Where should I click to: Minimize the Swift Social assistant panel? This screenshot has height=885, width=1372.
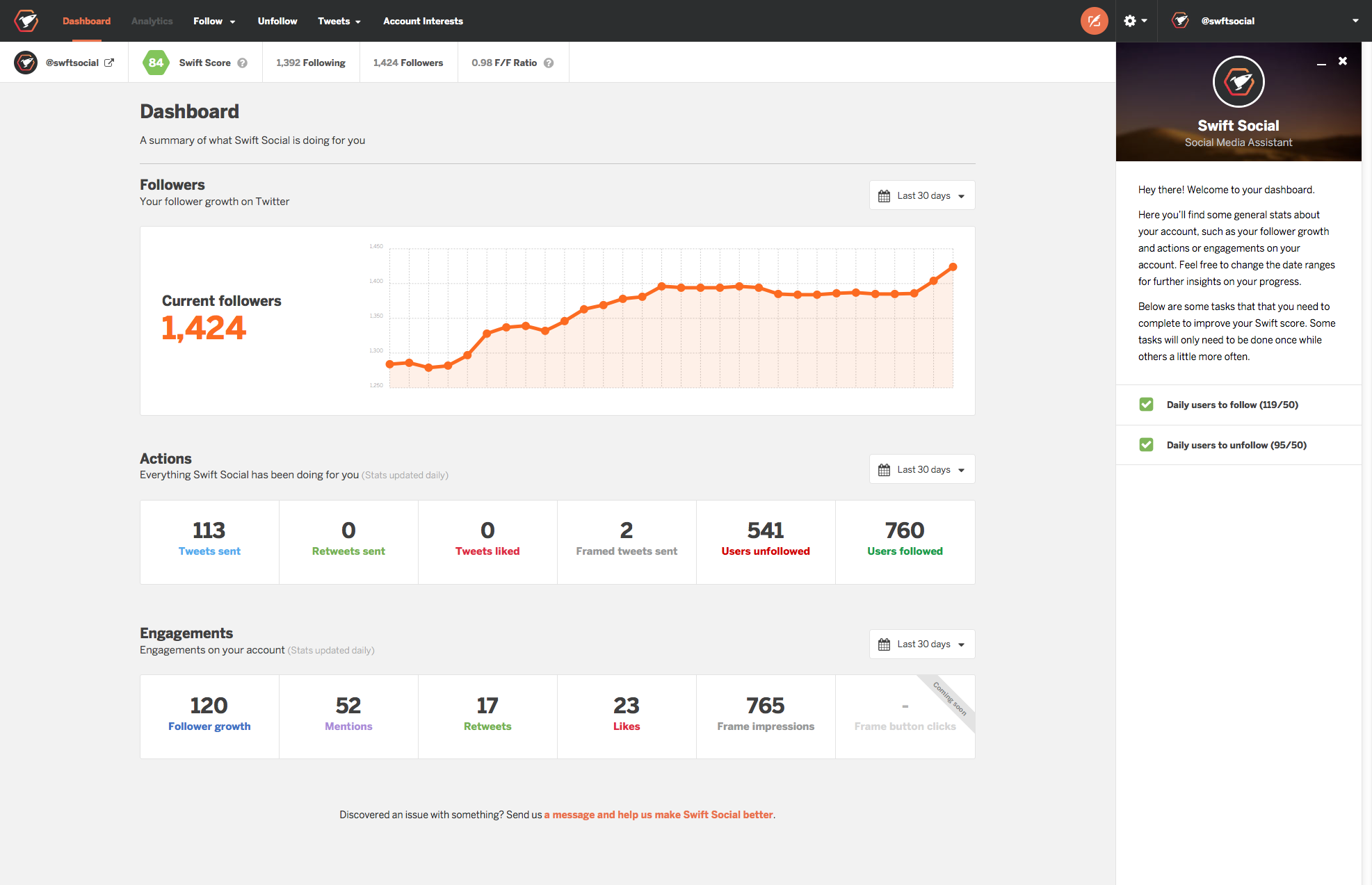pyautogui.click(x=1321, y=63)
